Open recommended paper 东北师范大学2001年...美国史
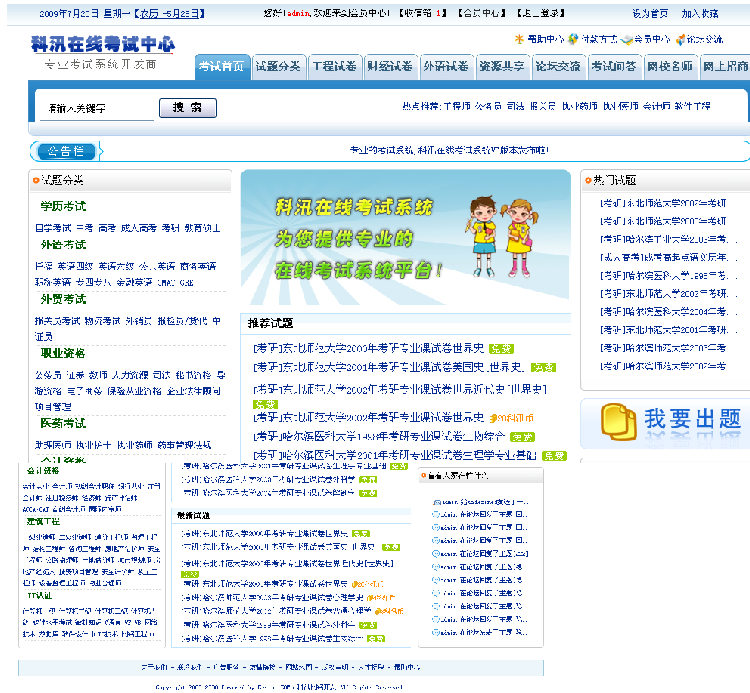The width and height of the screenshot is (750, 693). (x=388, y=367)
